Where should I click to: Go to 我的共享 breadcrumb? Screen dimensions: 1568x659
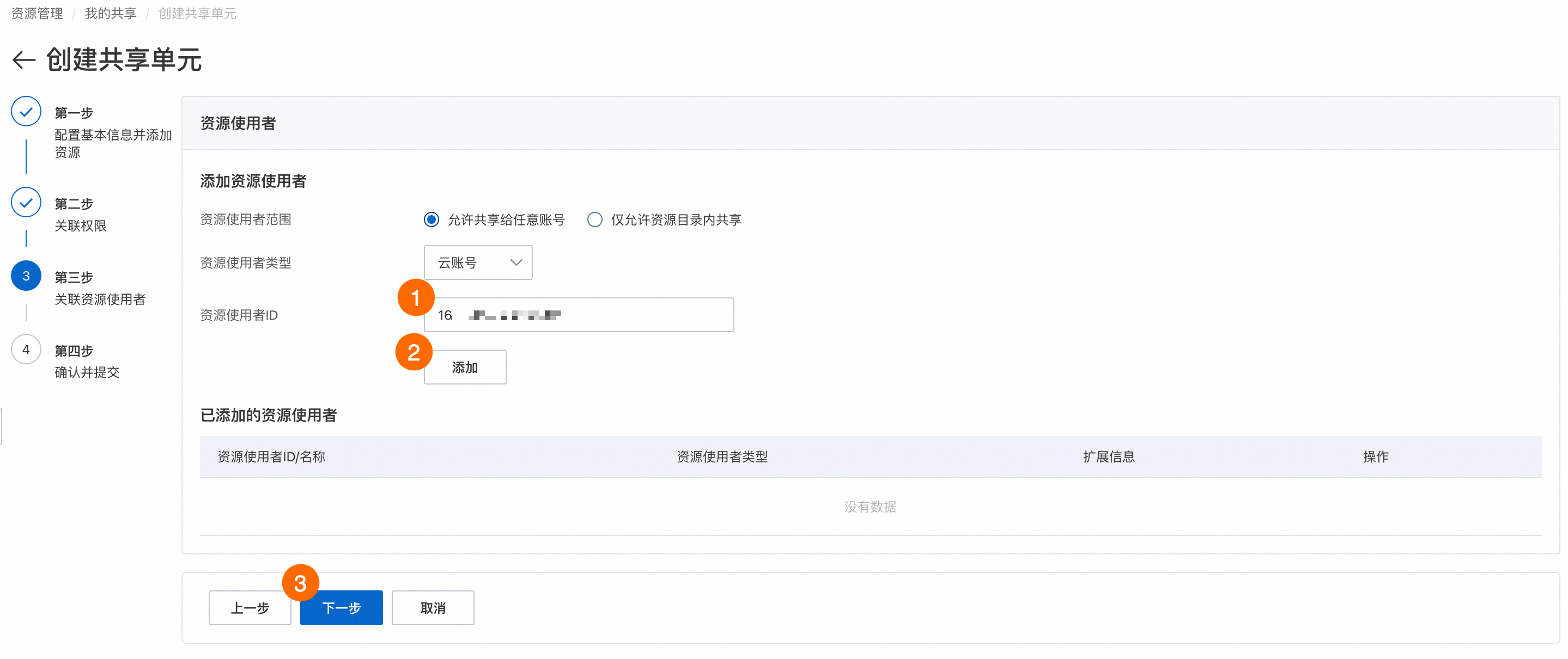pos(110,14)
